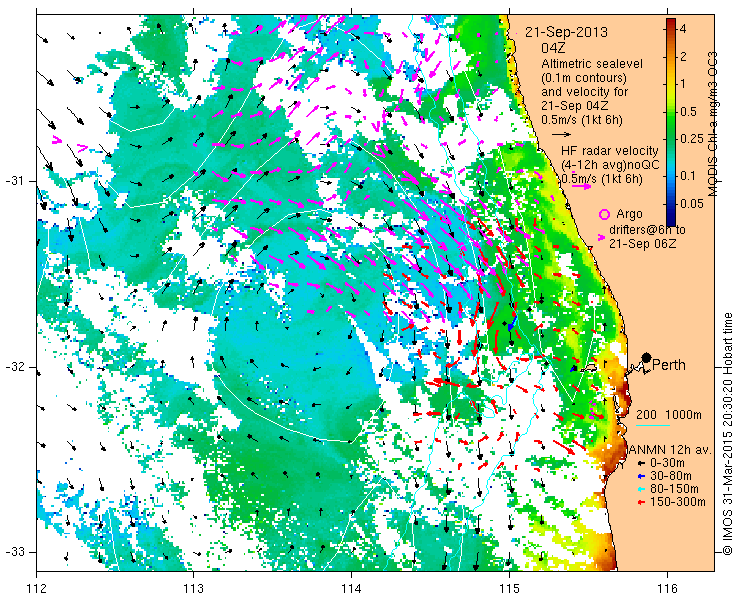Image resolution: width=740 pixels, height=600 pixels.
Task: Click the 'Argo' legend label
Action: pyautogui.click(x=629, y=214)
